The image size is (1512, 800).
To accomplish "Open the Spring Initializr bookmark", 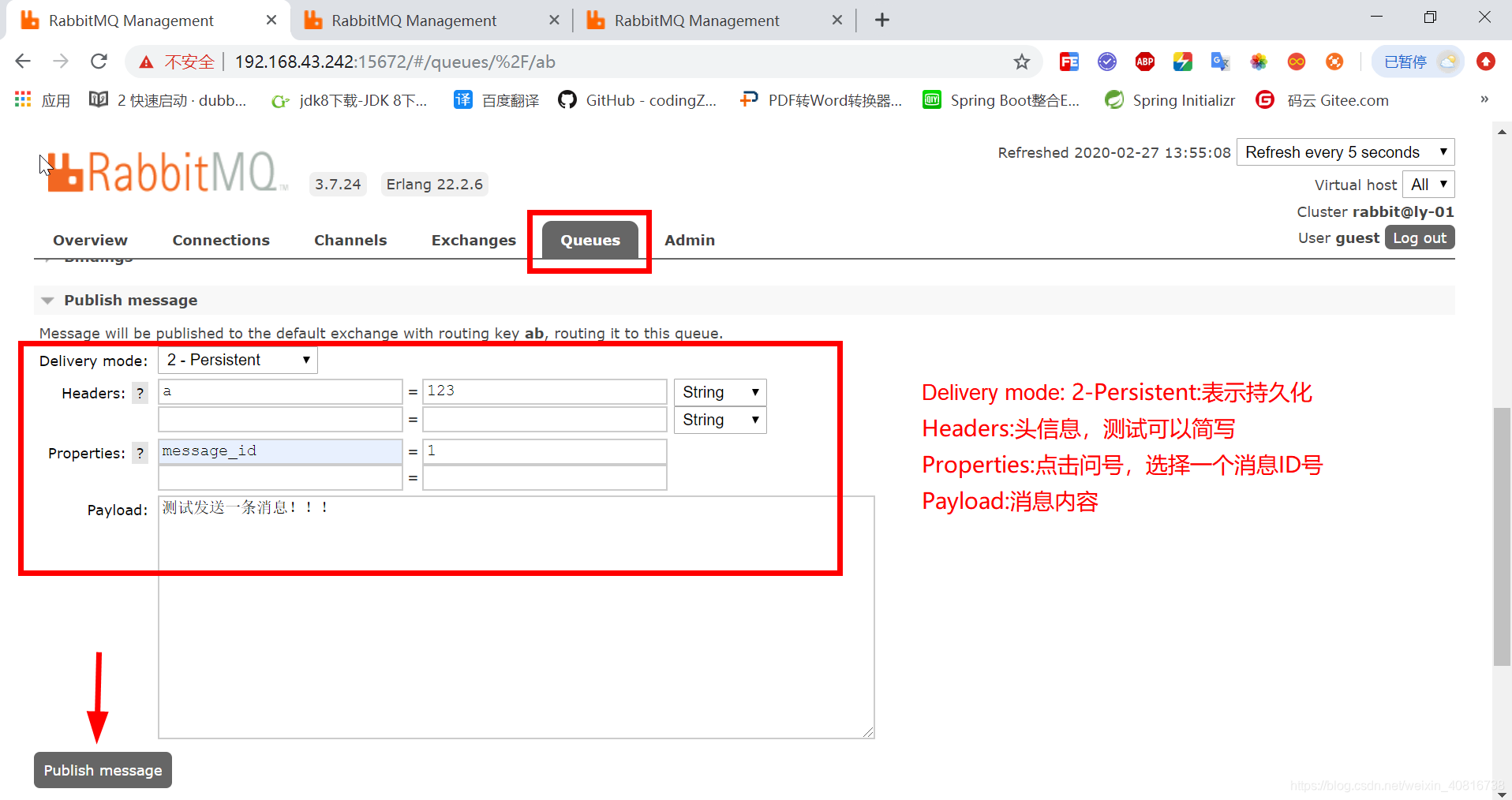I will 1170,100.
